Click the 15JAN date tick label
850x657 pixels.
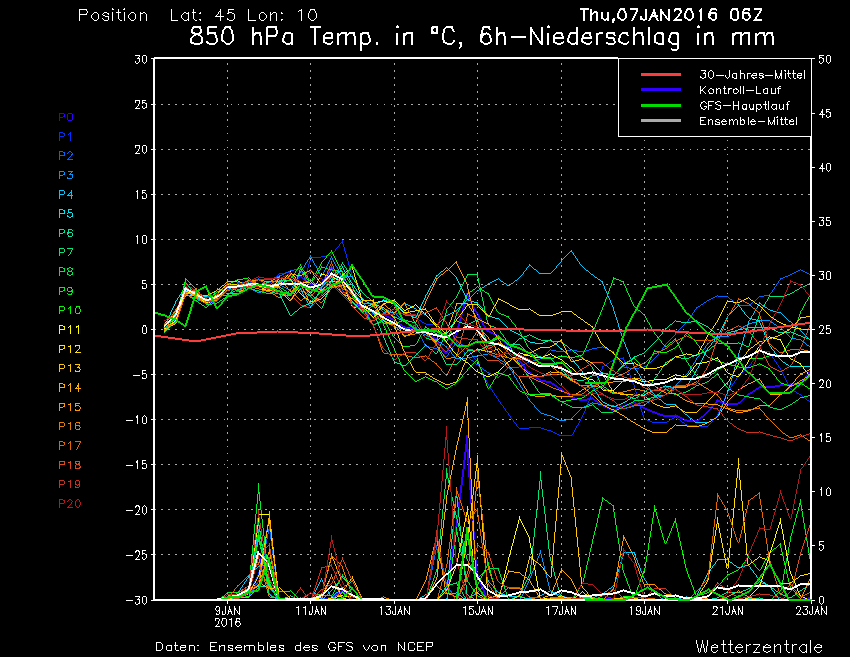click(x=478, y=610)
